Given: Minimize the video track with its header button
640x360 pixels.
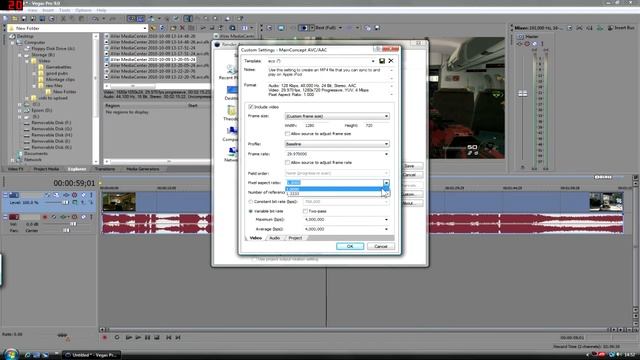Looking at the screenshot, I should 5,195.
